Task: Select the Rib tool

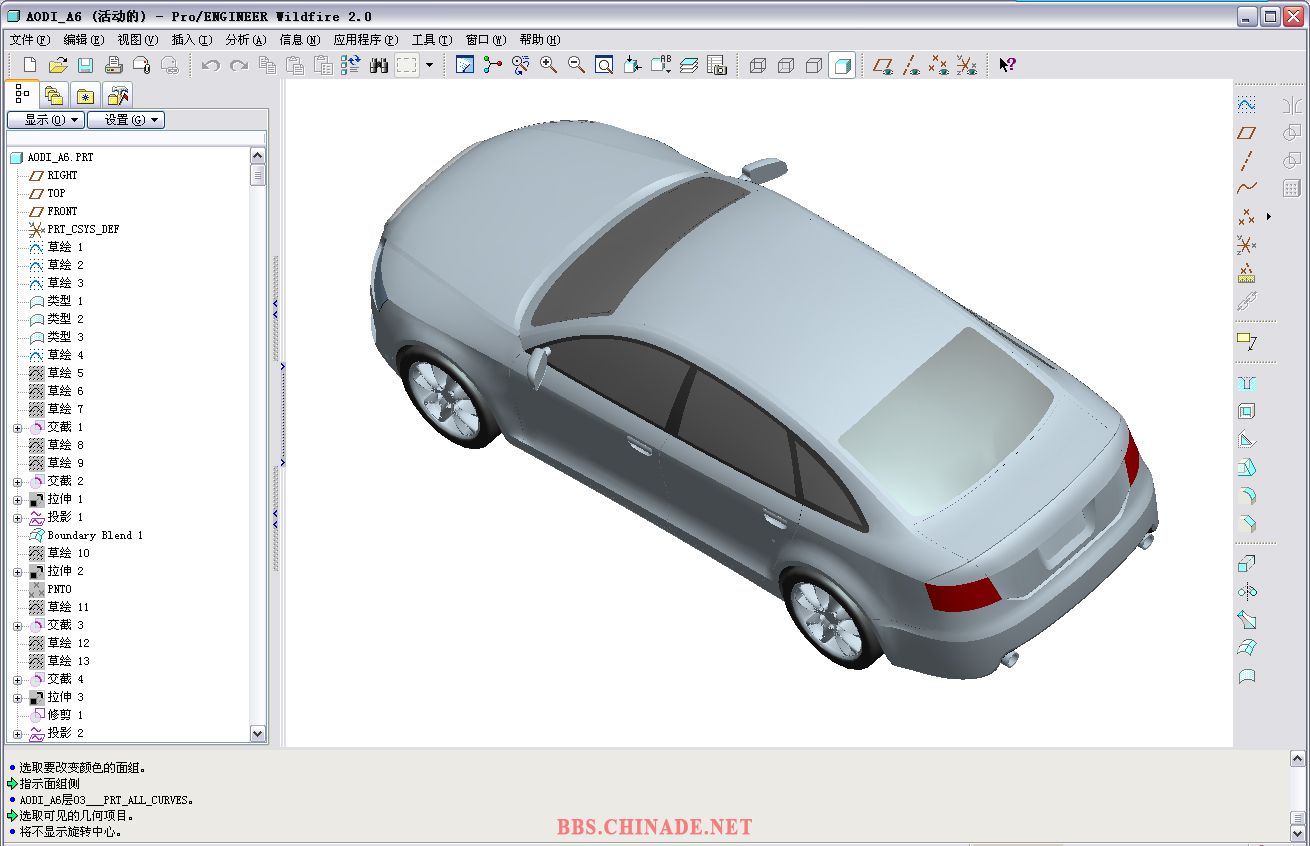Action: [1246, 439]
